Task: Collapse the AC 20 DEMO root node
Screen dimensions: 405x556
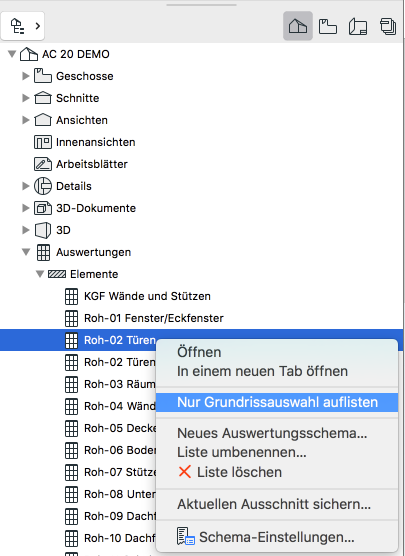Action: (12, 54)
